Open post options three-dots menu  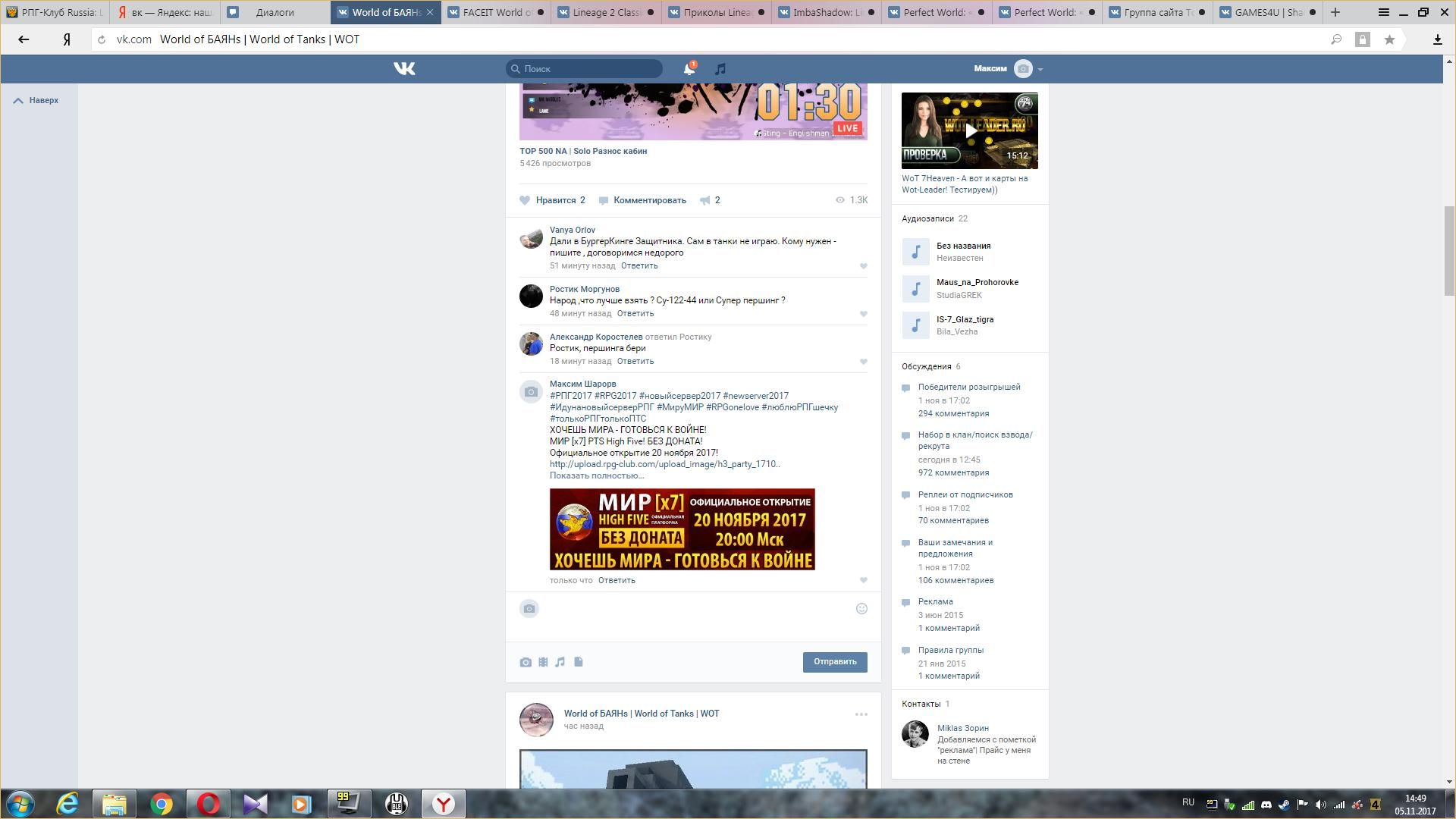point(861,714)
